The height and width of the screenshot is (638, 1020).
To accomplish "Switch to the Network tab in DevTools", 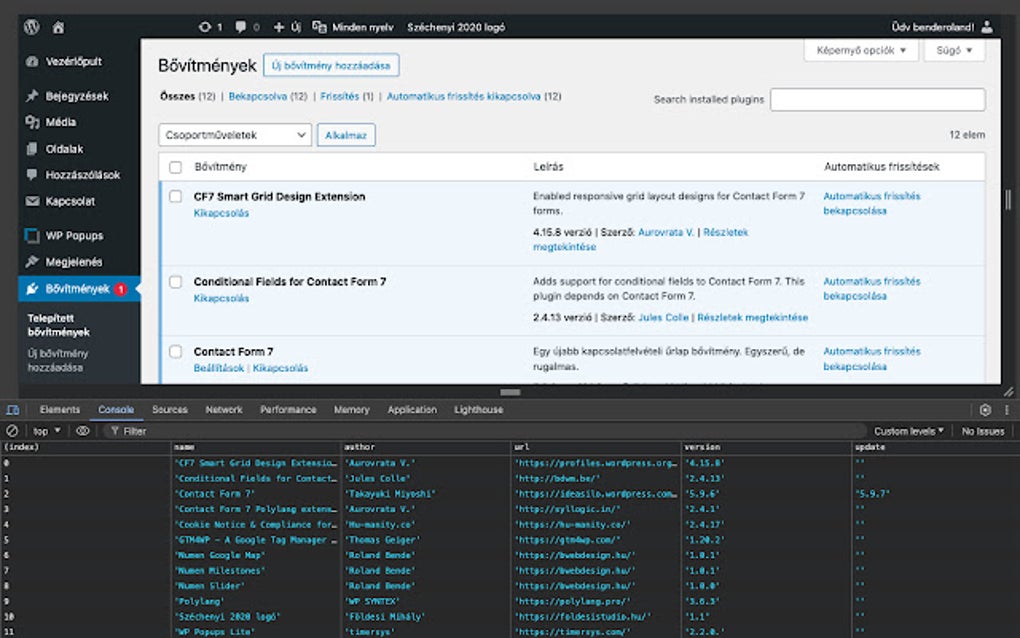I will tap(223, 409).
